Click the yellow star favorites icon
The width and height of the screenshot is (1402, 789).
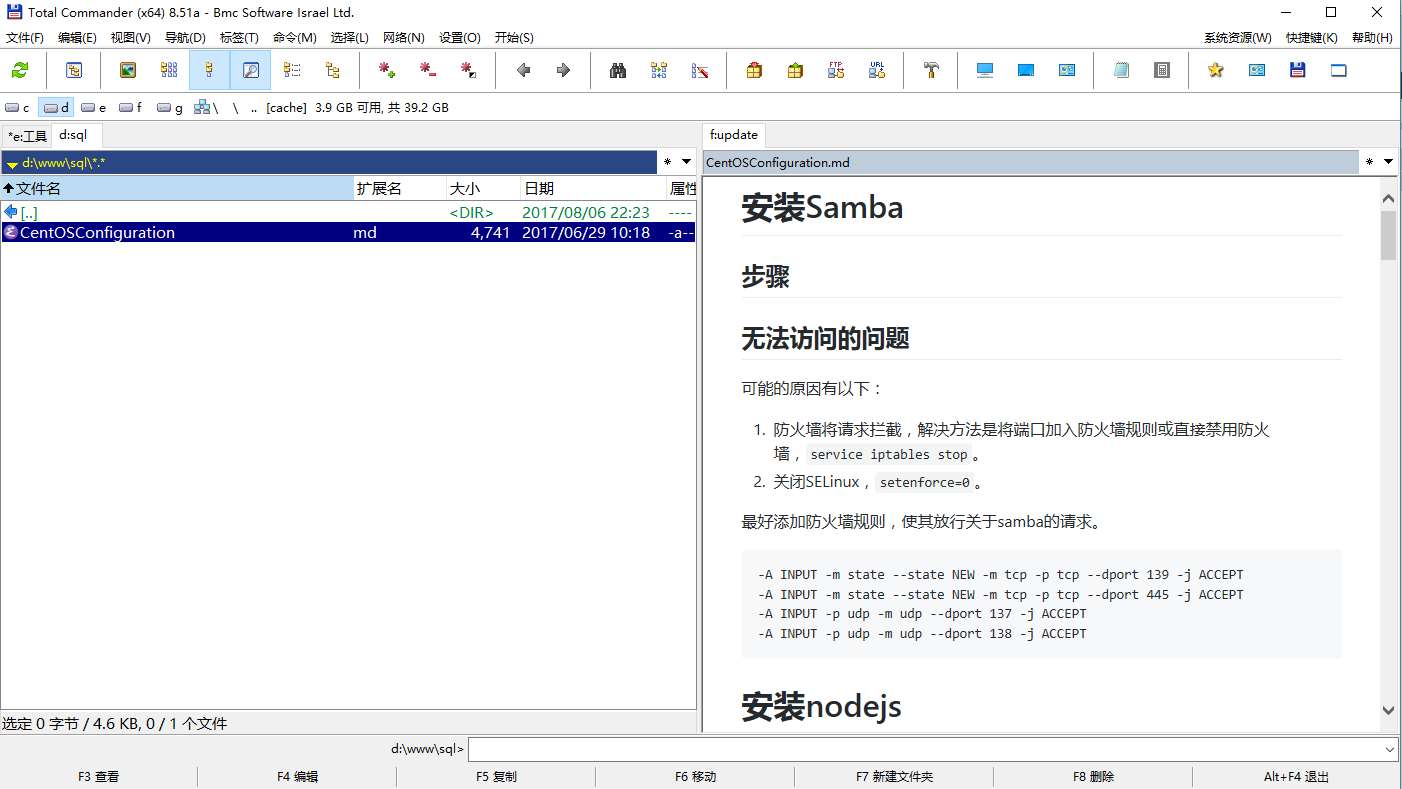pos(1216,70)
